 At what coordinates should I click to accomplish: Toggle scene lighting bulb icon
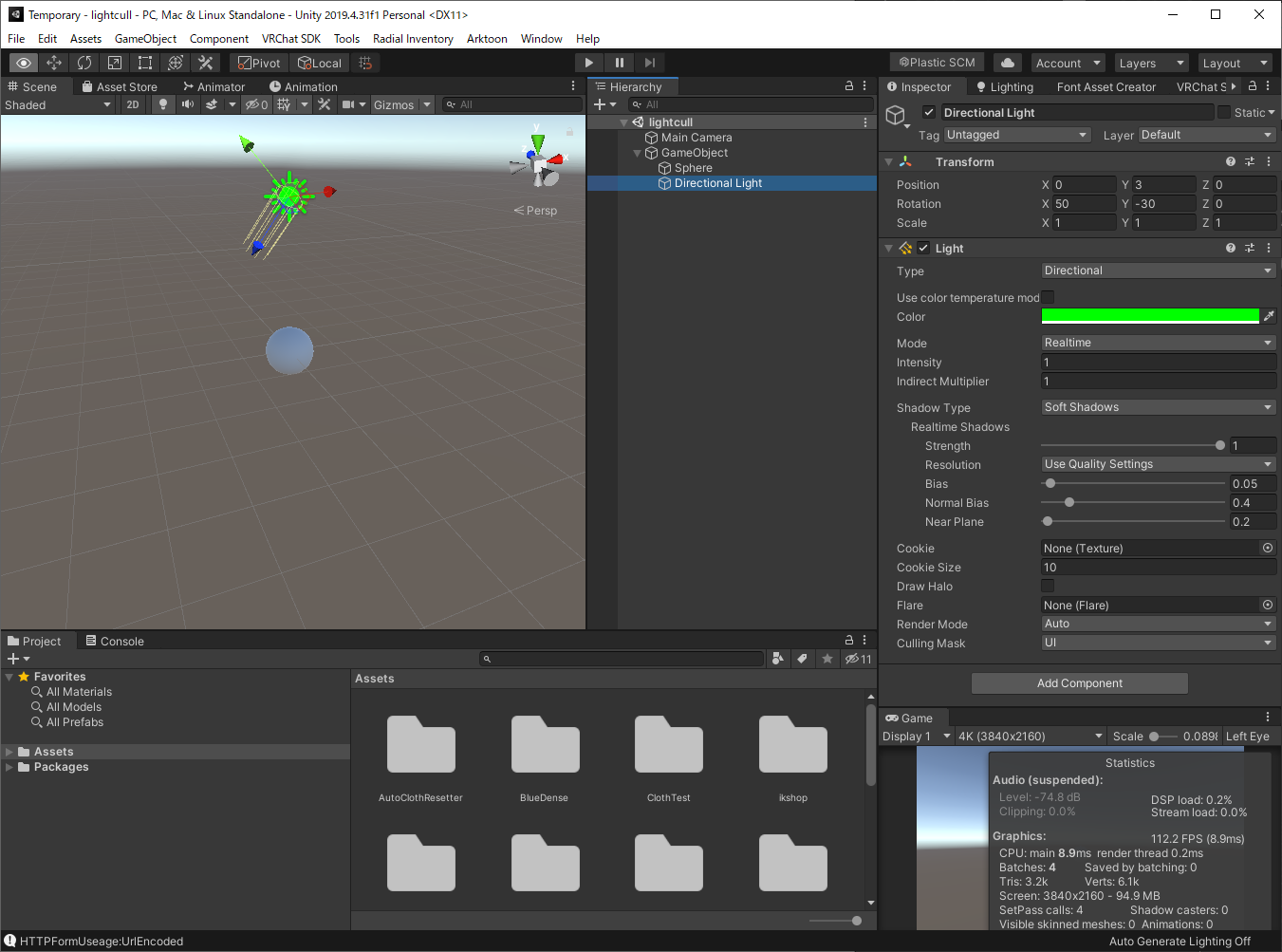point(163,104)
